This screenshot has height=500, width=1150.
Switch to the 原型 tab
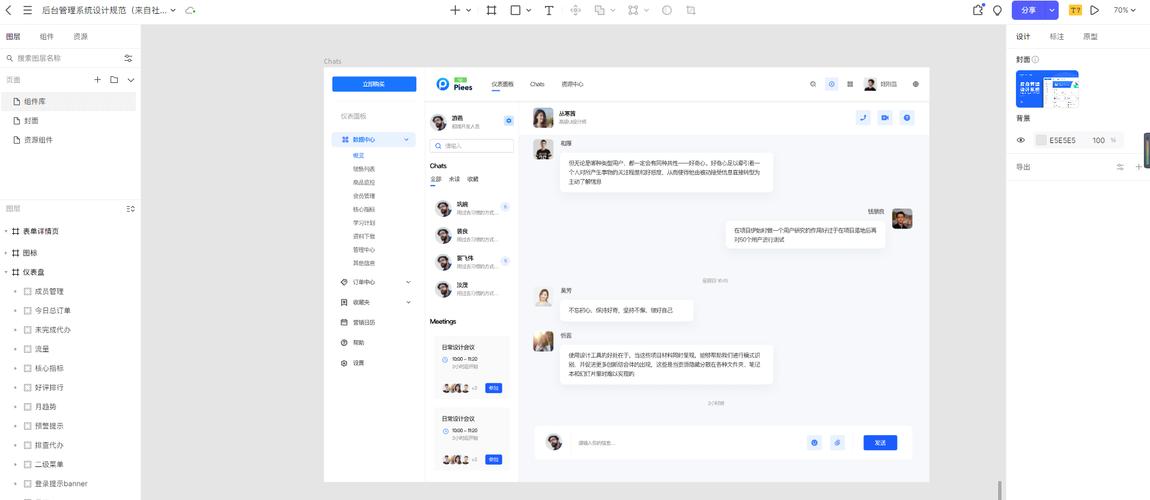click(1091, 37)
